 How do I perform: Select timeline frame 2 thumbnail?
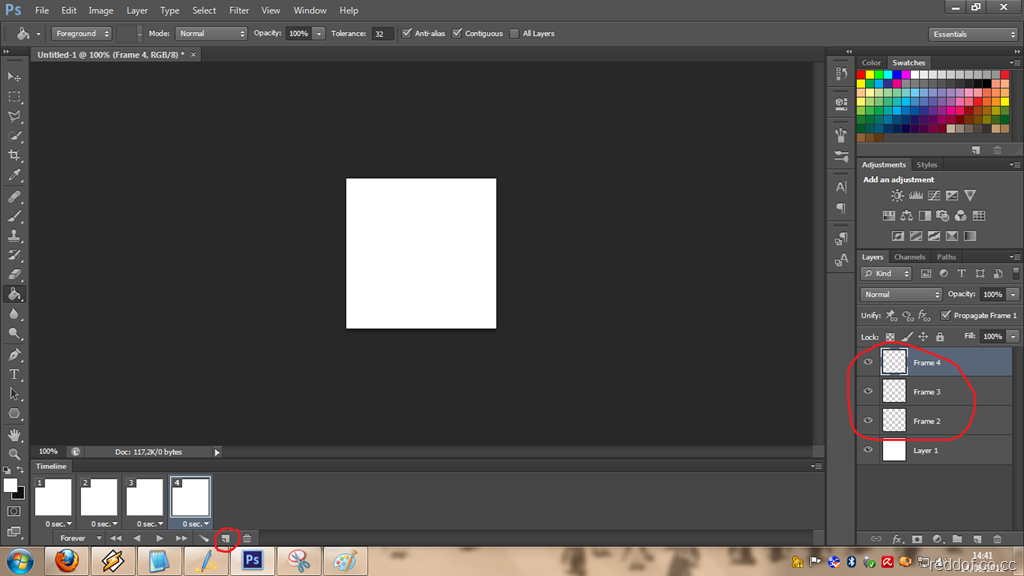tap(99, 497)
